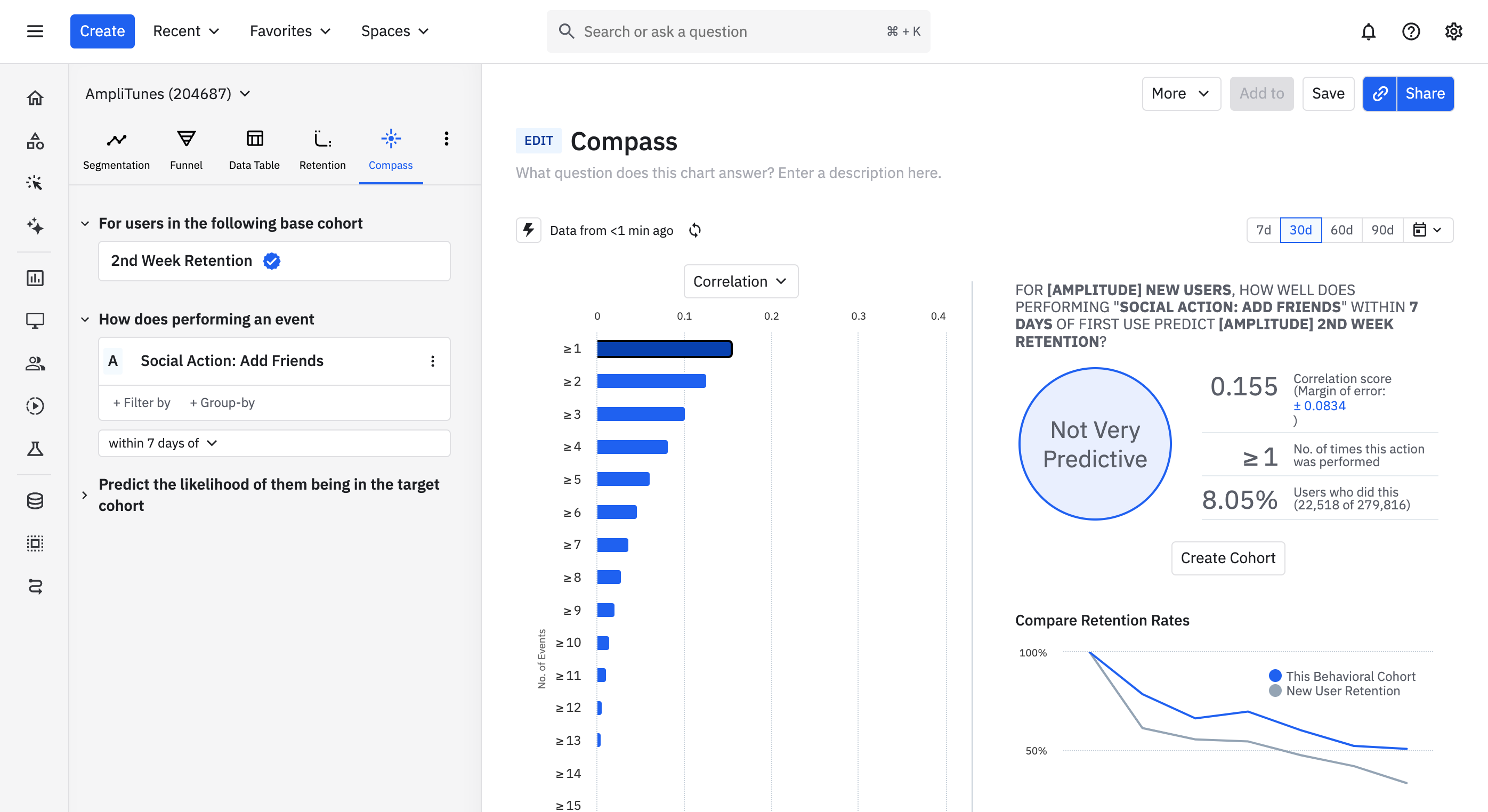Switch to the Retention chart tab

(x=322, y=150)
